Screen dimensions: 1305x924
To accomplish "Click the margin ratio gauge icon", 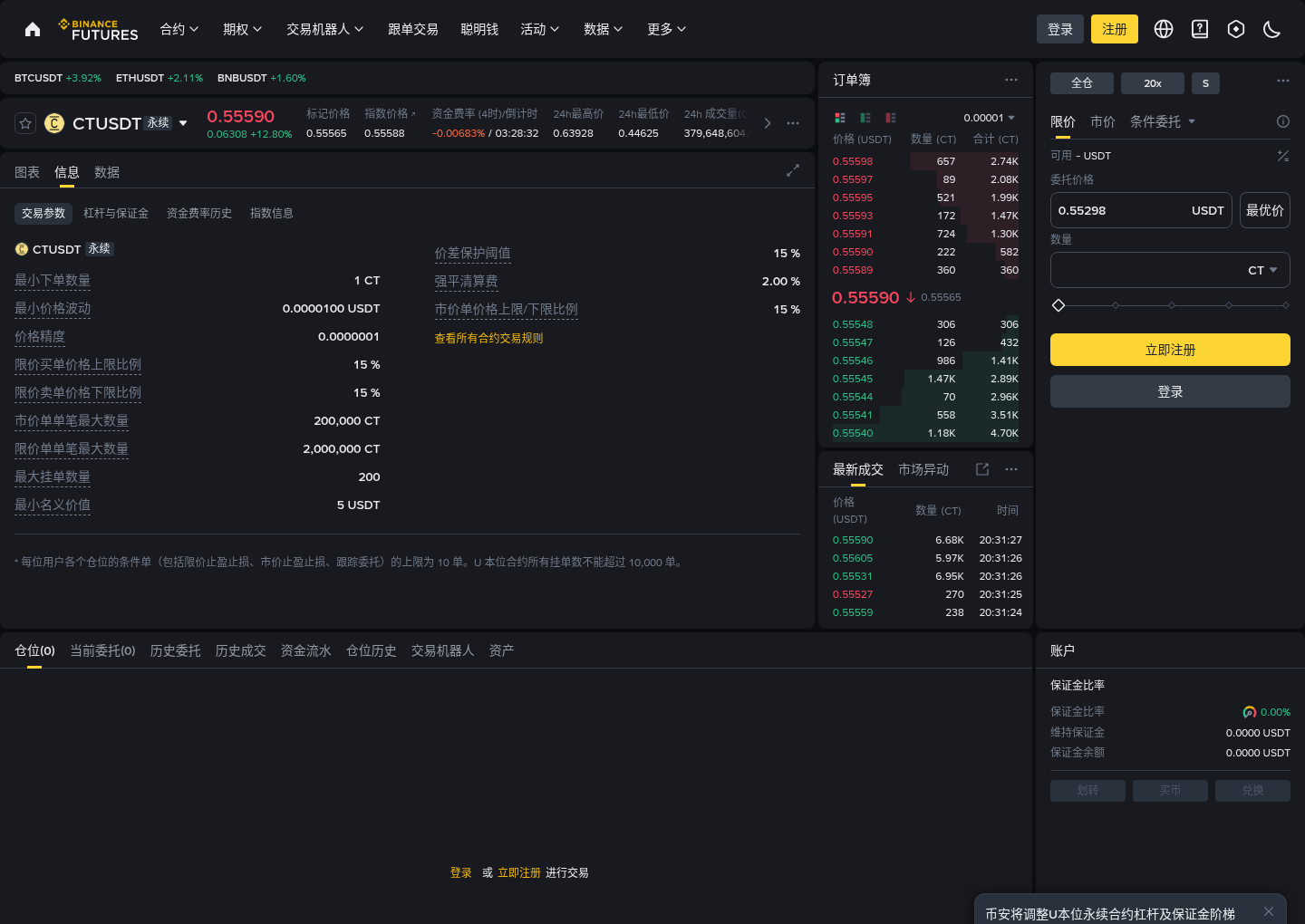I will click(x=1250, y=712).
